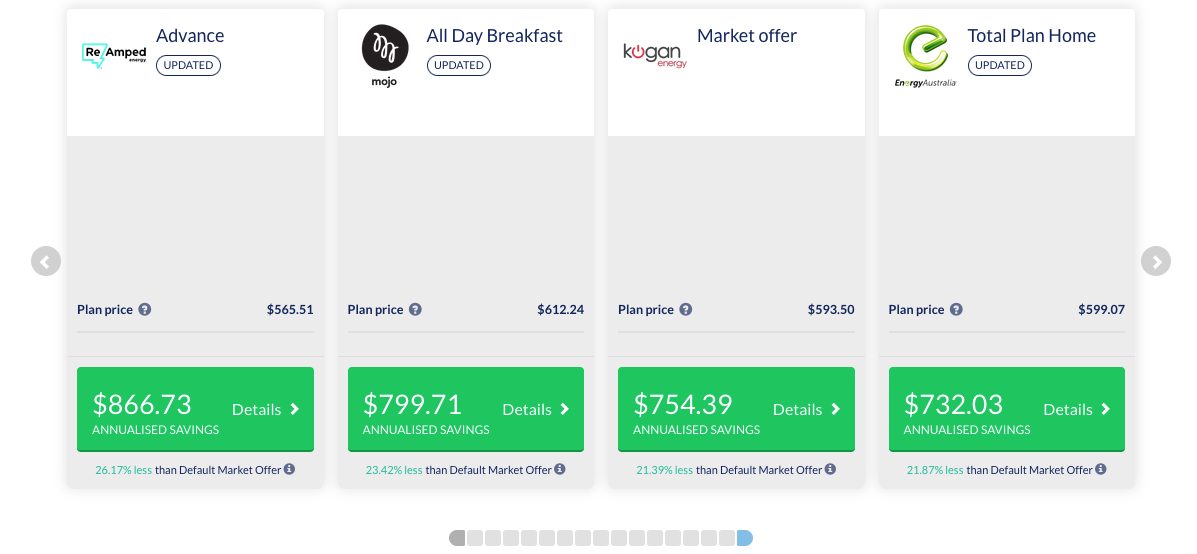Go to previous plans with left arrow
The height and width of the screenshot is (554, 1197).
click(46, 262)
